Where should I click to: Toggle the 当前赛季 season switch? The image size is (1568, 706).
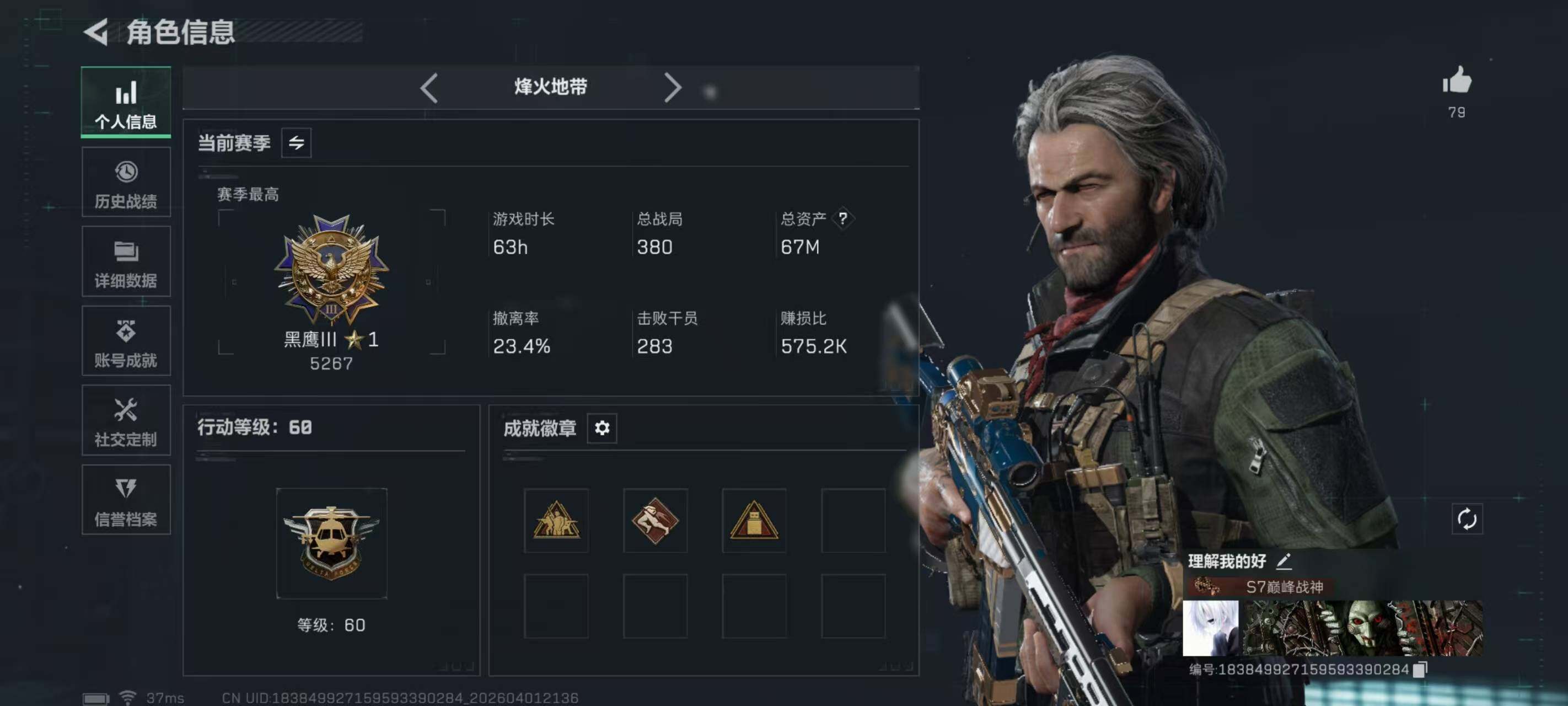(x=296, y=142)
